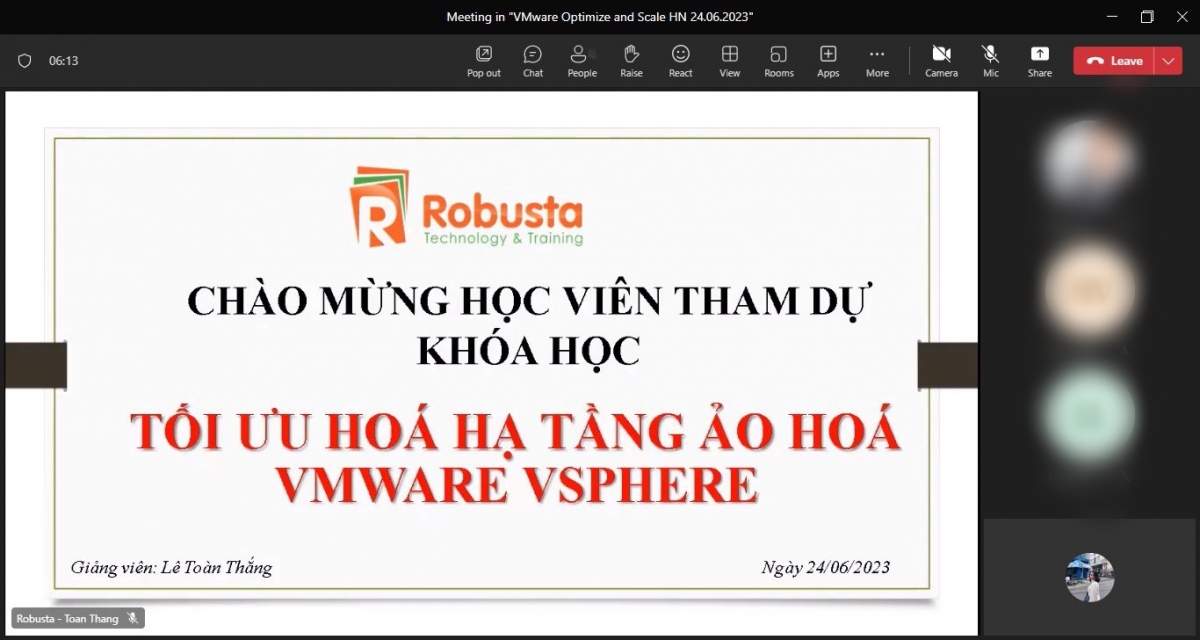The width and height of the screenshot is (1200, 640).
Task: Click 'Giảng viên: Lê Toàn Thắng' text
Action: 171,568
